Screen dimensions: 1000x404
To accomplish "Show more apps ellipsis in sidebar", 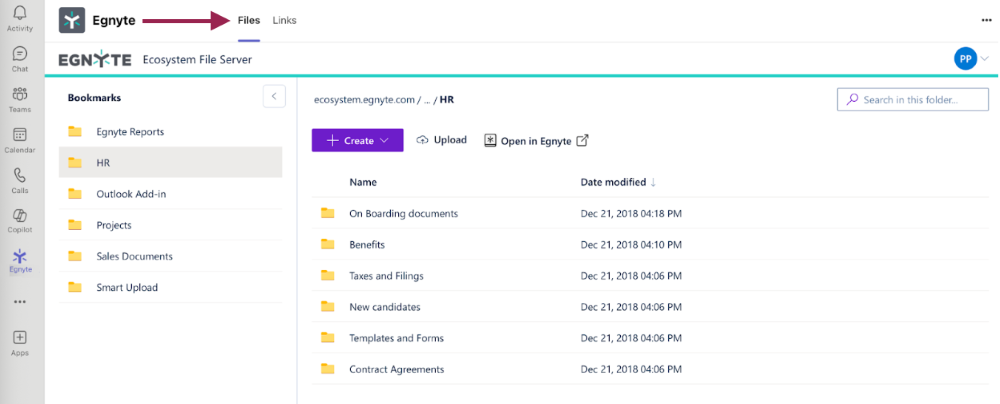I will (x=20, y=302).
